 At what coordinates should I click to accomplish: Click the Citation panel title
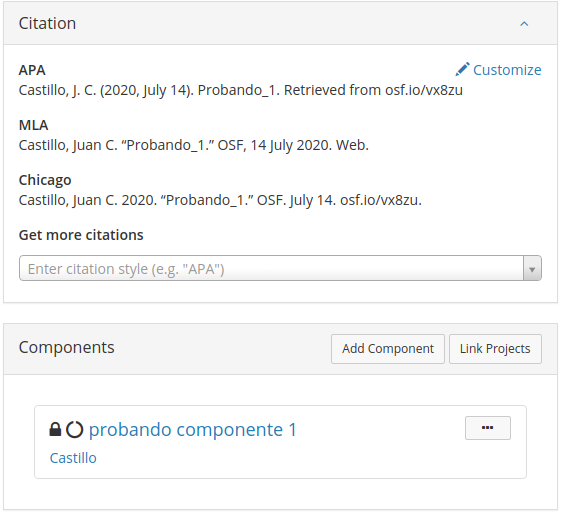point(47,23)
